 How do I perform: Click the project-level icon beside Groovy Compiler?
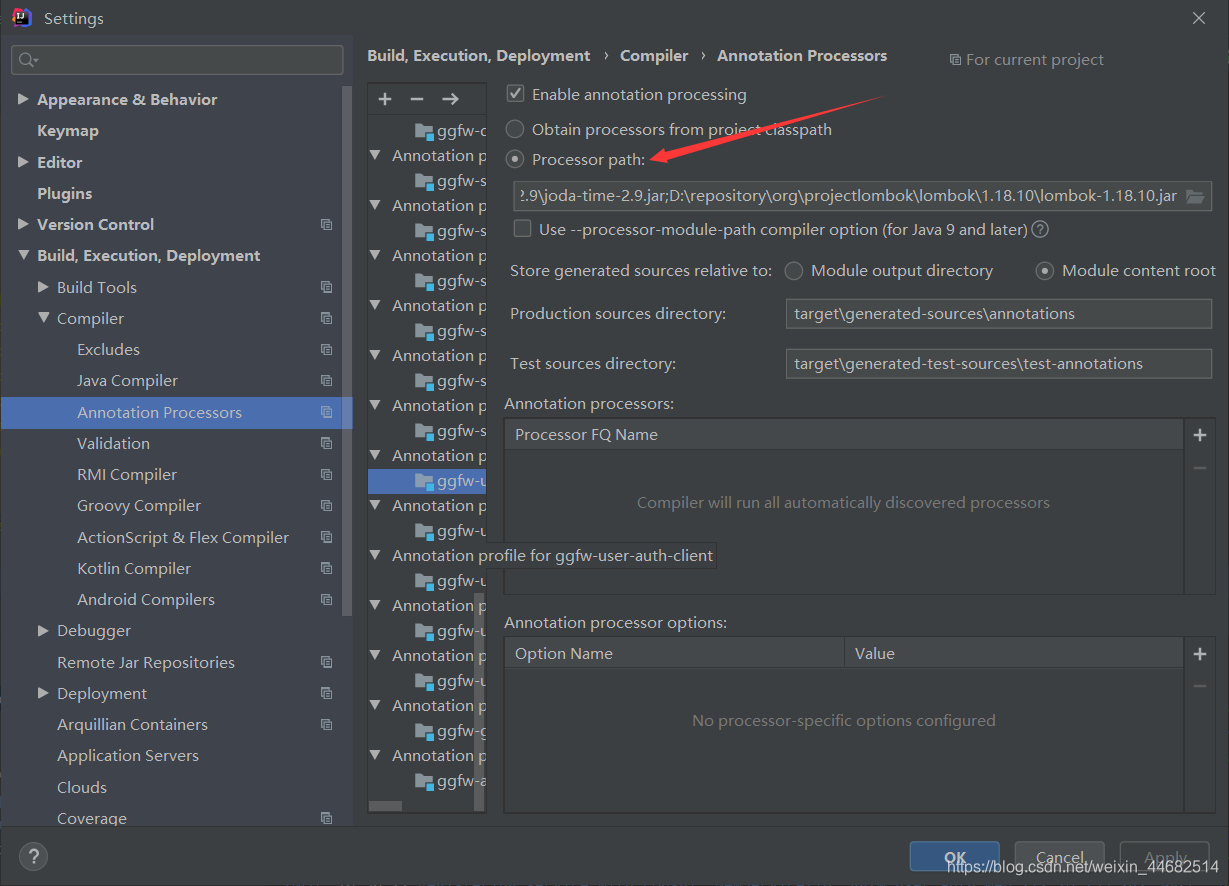tap(326, 506)
